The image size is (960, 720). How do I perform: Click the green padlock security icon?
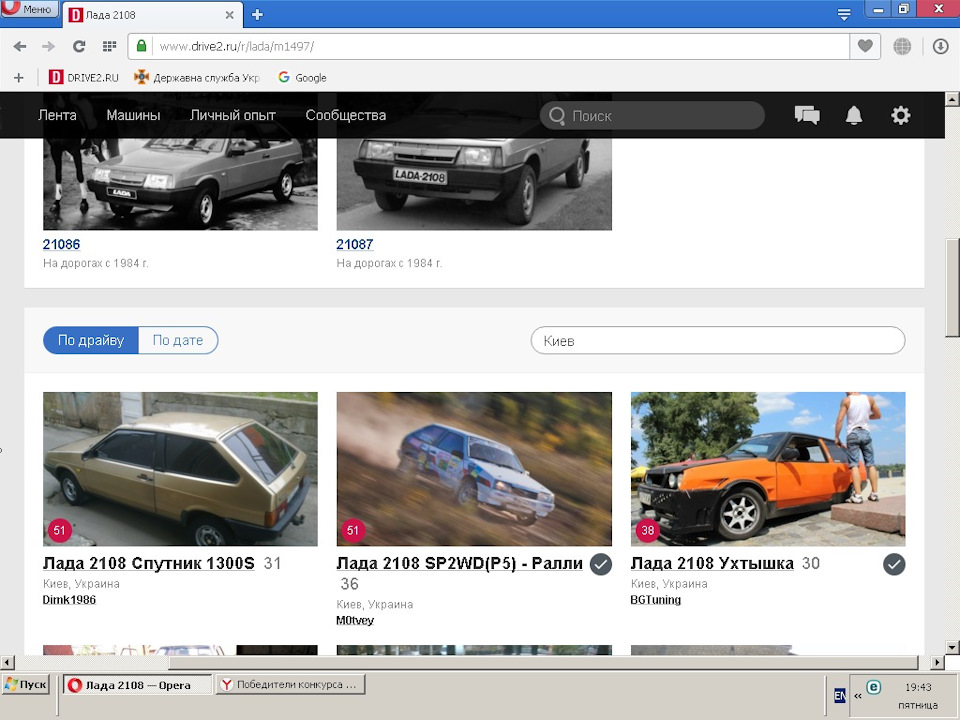tap(141, 46)
